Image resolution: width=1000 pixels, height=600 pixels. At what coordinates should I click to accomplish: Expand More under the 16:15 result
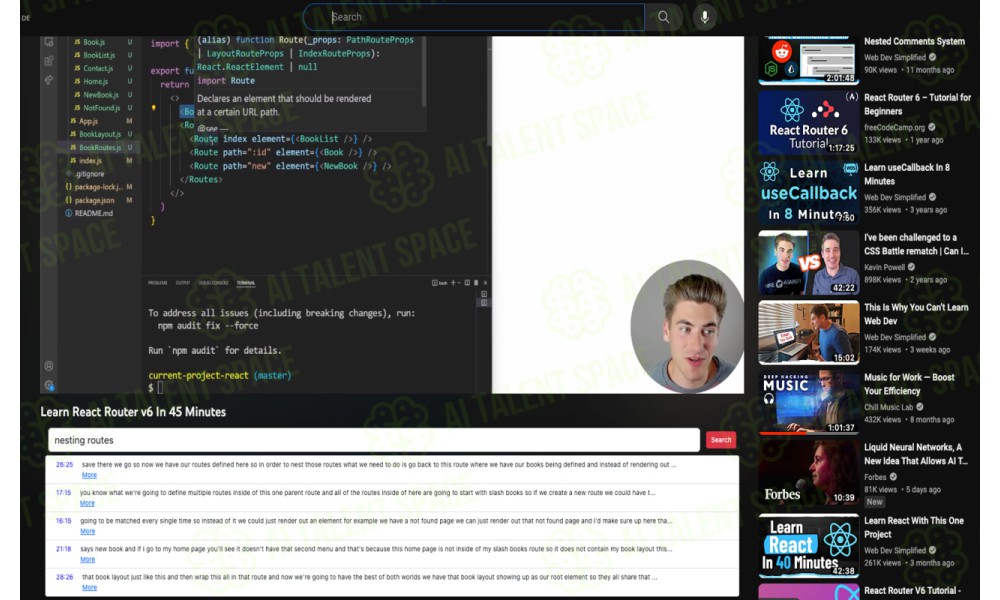pos(87,531)
